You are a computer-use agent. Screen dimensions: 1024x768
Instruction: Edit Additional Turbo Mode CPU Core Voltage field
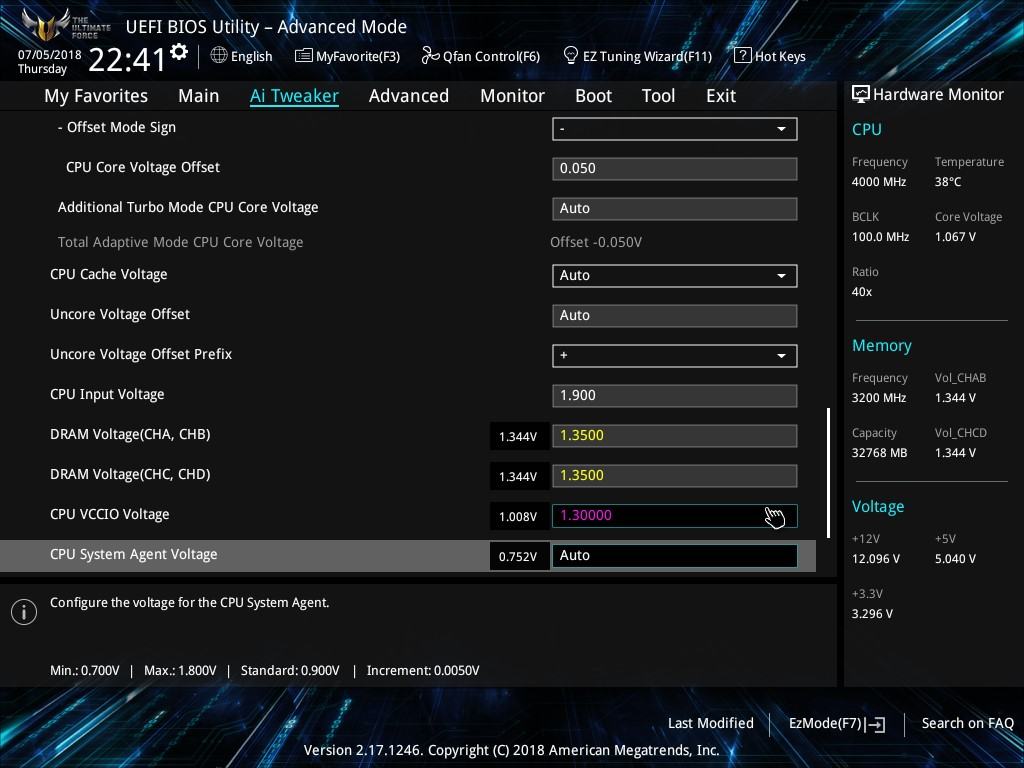(x=674, y=208)
